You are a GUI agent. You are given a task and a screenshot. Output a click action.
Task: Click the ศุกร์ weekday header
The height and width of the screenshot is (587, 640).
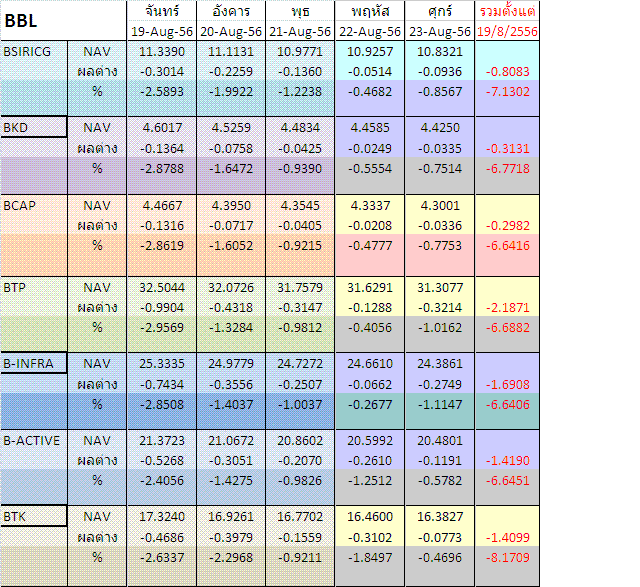pyautogui.click(x=440, y=11)
